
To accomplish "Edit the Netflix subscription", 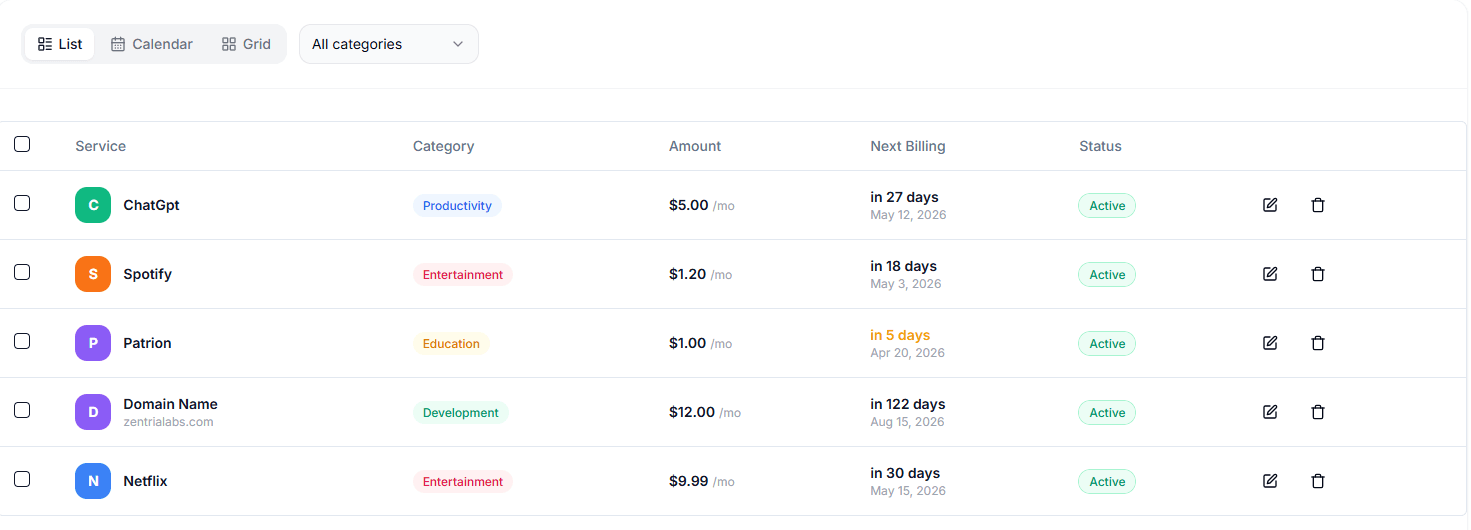I will [x=1270, y=481].
